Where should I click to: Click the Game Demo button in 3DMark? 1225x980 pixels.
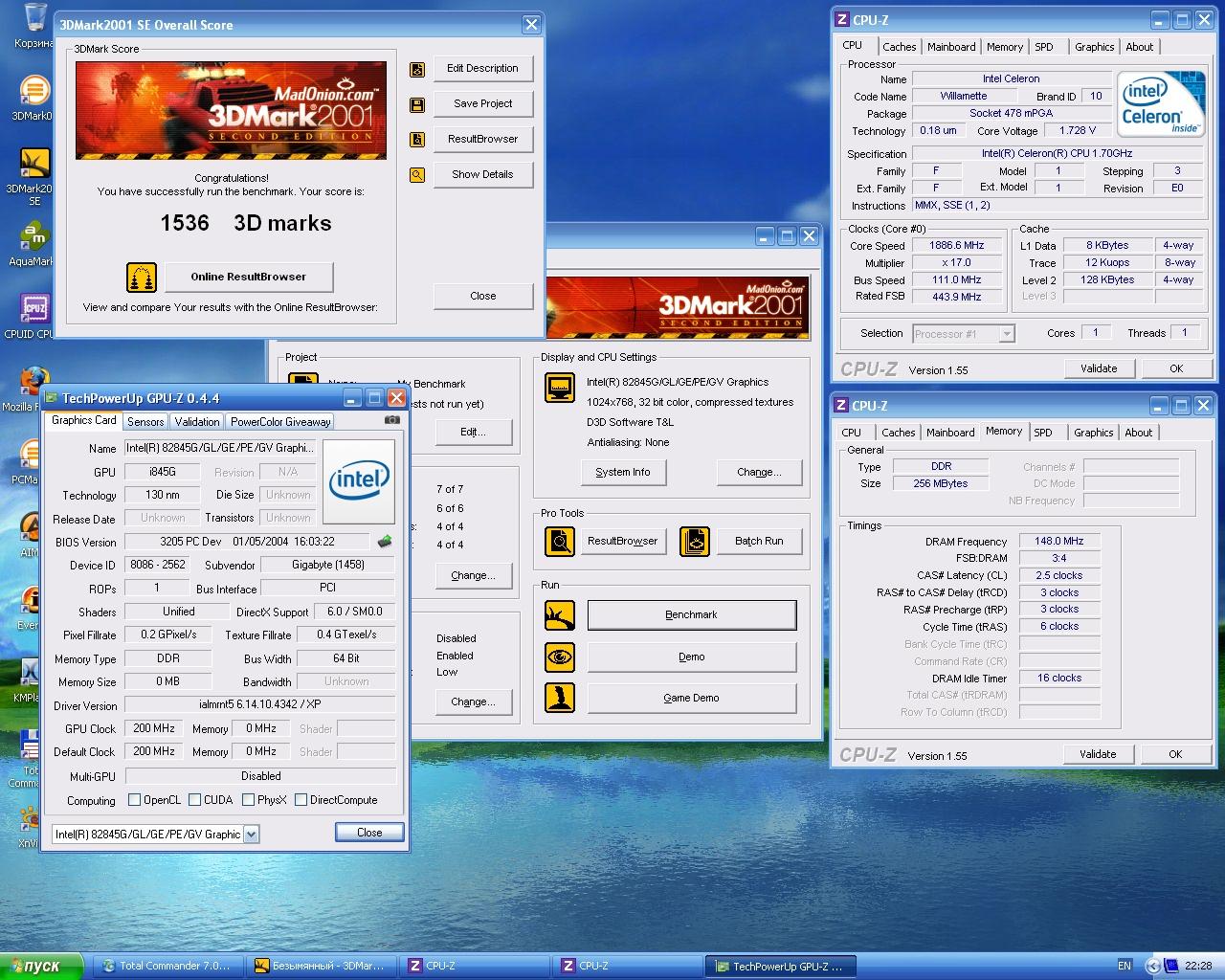(x=692, y=698)
